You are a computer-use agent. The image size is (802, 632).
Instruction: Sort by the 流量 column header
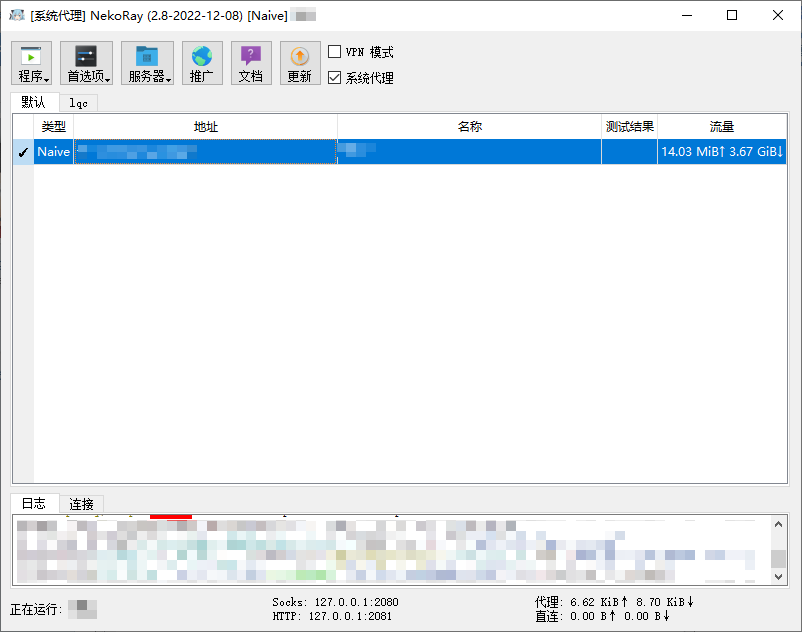click(x=722, y=126)
